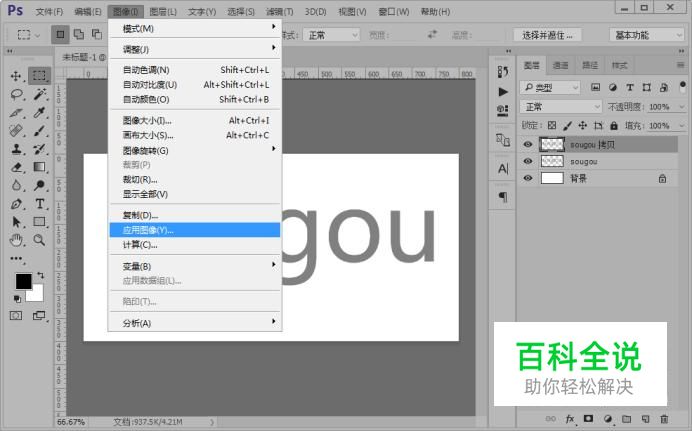Click 应用图像(Y)... menu item

195,230
